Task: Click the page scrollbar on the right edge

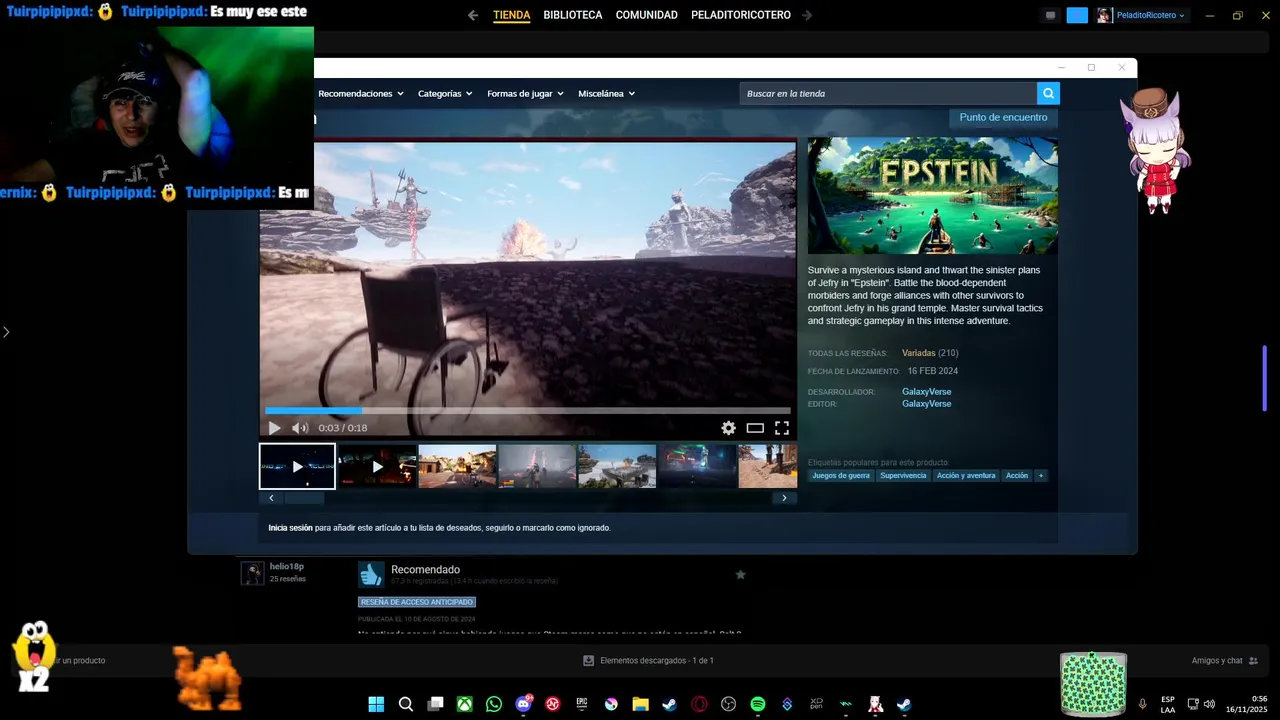Action: coord(1265,378)
